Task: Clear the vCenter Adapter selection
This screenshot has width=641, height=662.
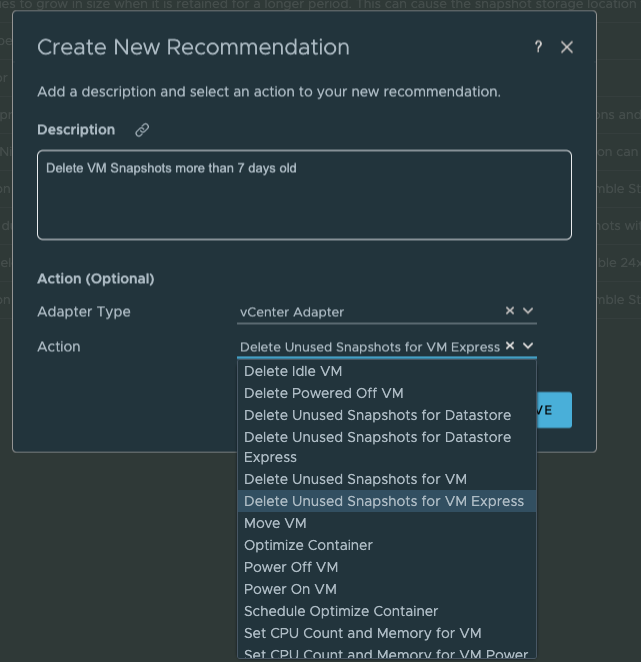Action: 510,311
